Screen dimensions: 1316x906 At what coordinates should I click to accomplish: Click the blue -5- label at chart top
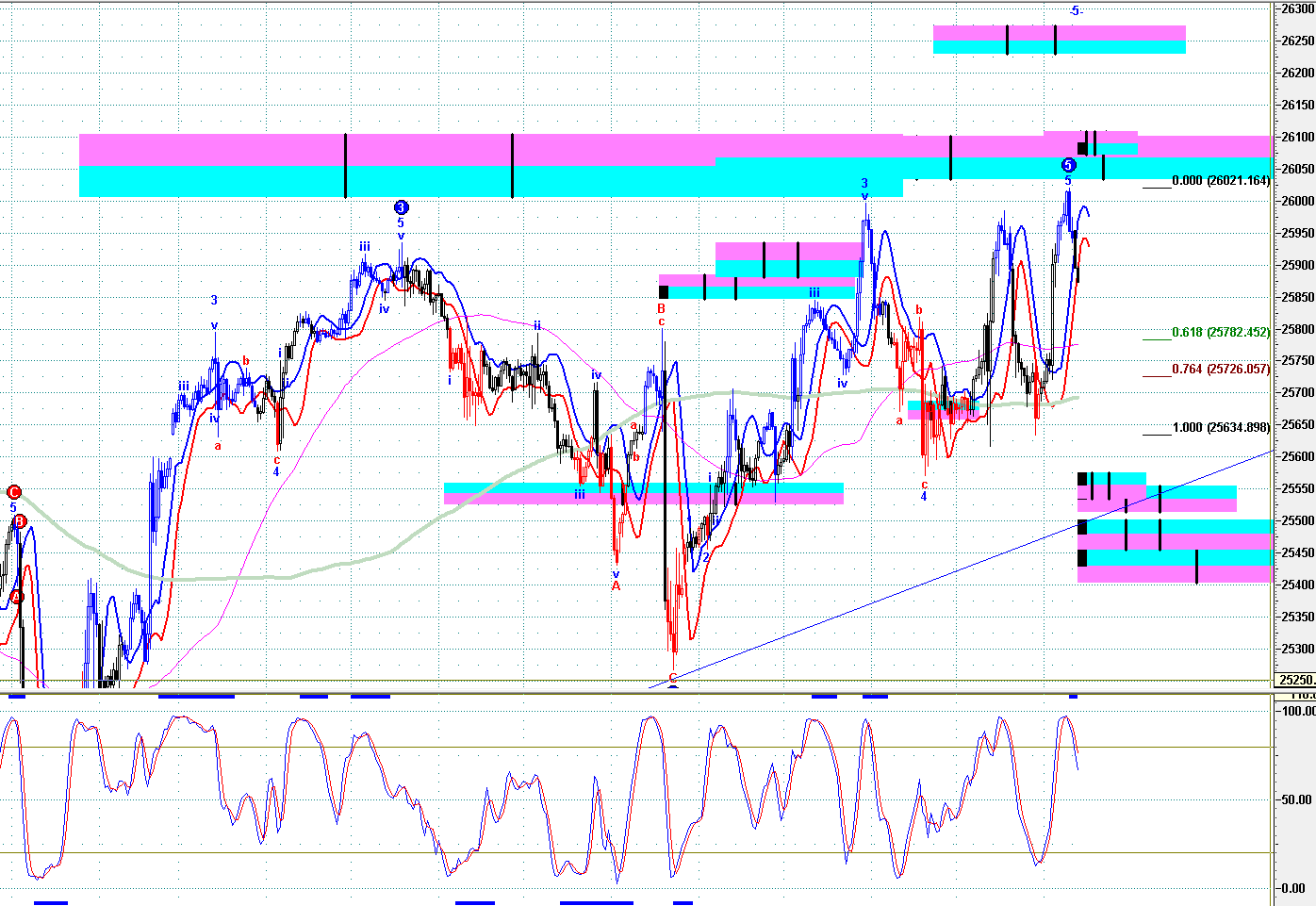(1076, 10)
